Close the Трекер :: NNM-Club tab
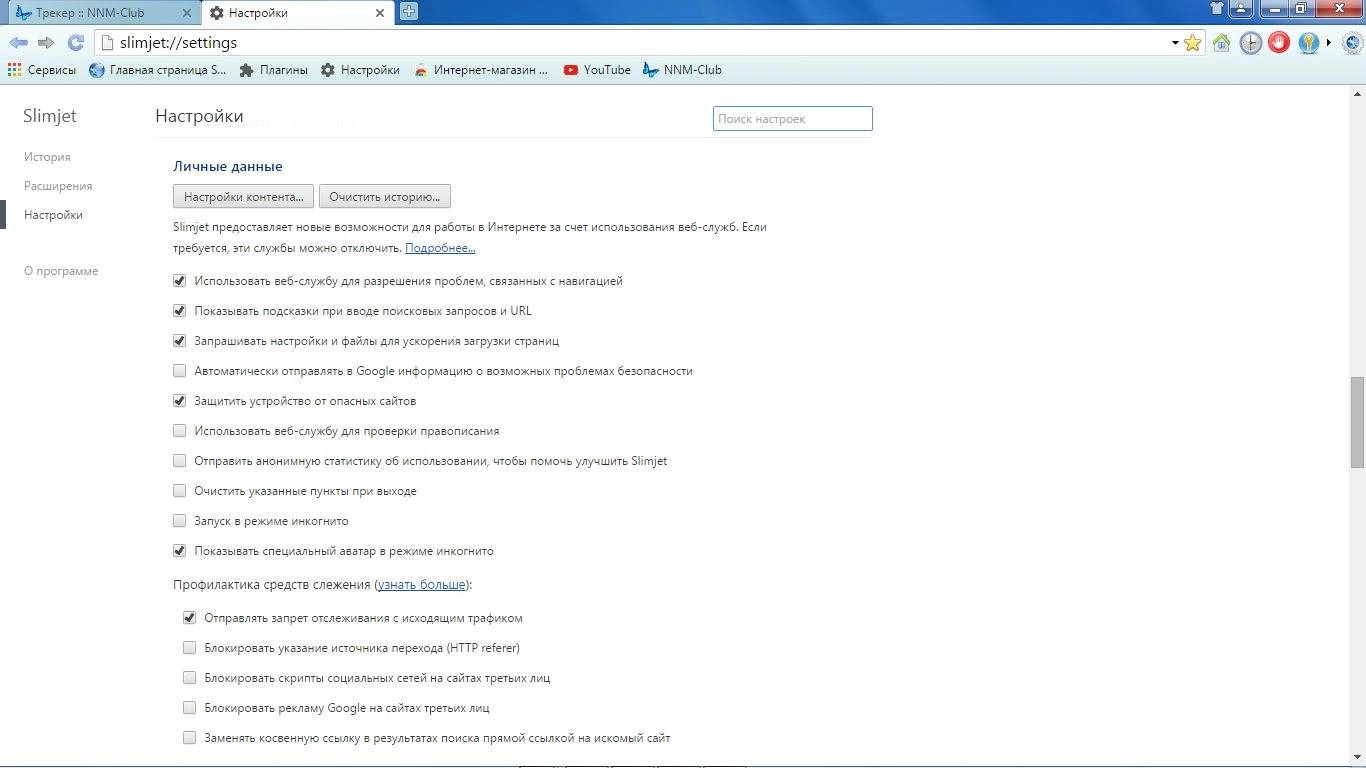 point(186,13)
